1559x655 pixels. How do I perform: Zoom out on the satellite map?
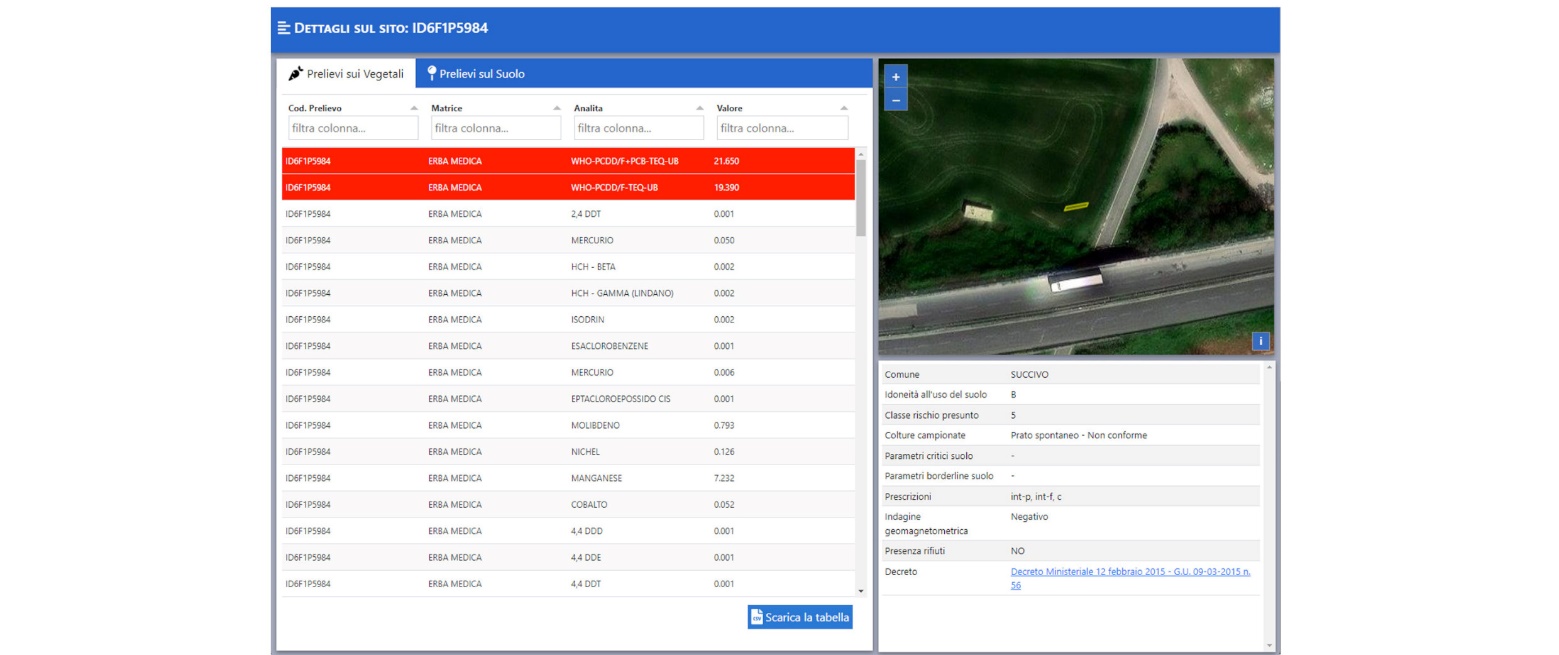tap(895, 100)
